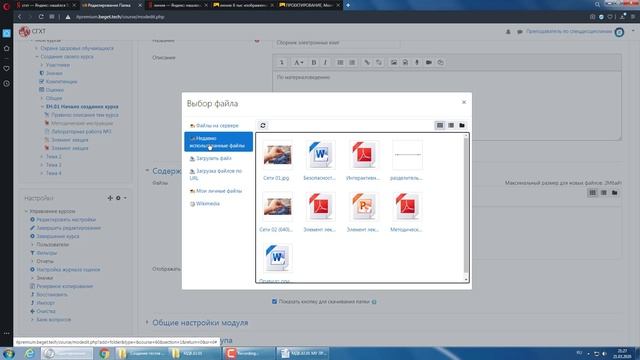640x360 pixels.
Task: Open 'Редактировать настройки' link
Action: click(x=66, y=220)
